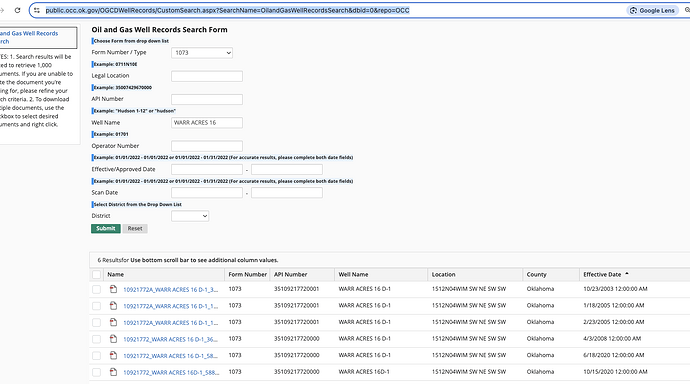Screen dimensions: 690x384
Task: Set Effective/Approved Date end field
Action: tap(287, 169)
